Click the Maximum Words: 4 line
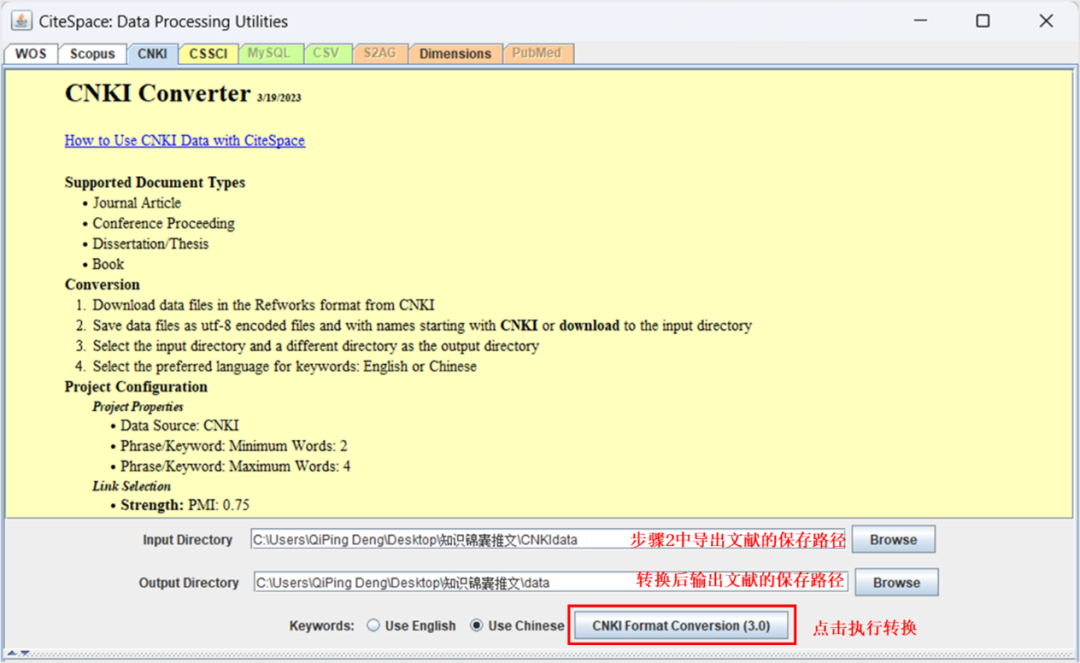This screenshot has width=1080, height=663. pos(235,466)
